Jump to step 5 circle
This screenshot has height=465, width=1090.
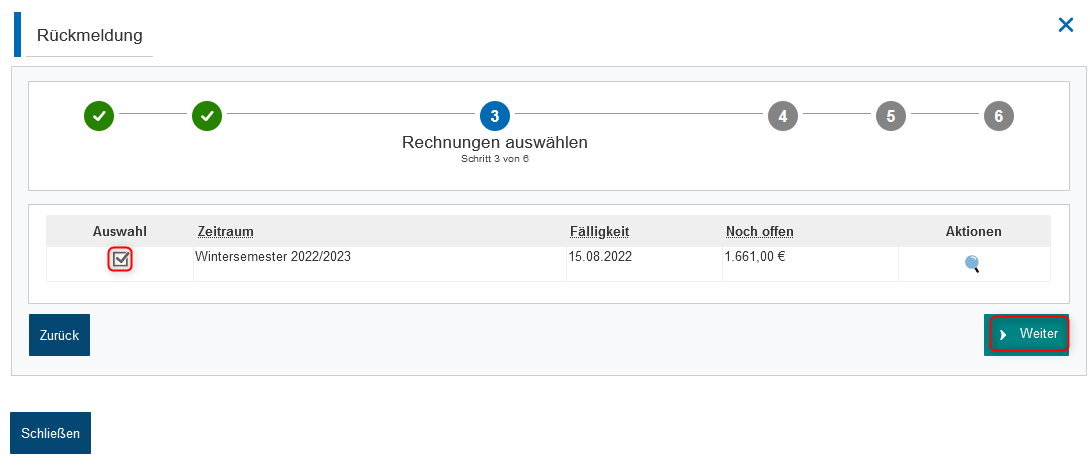pyautogui.click(x=890, y=116)
